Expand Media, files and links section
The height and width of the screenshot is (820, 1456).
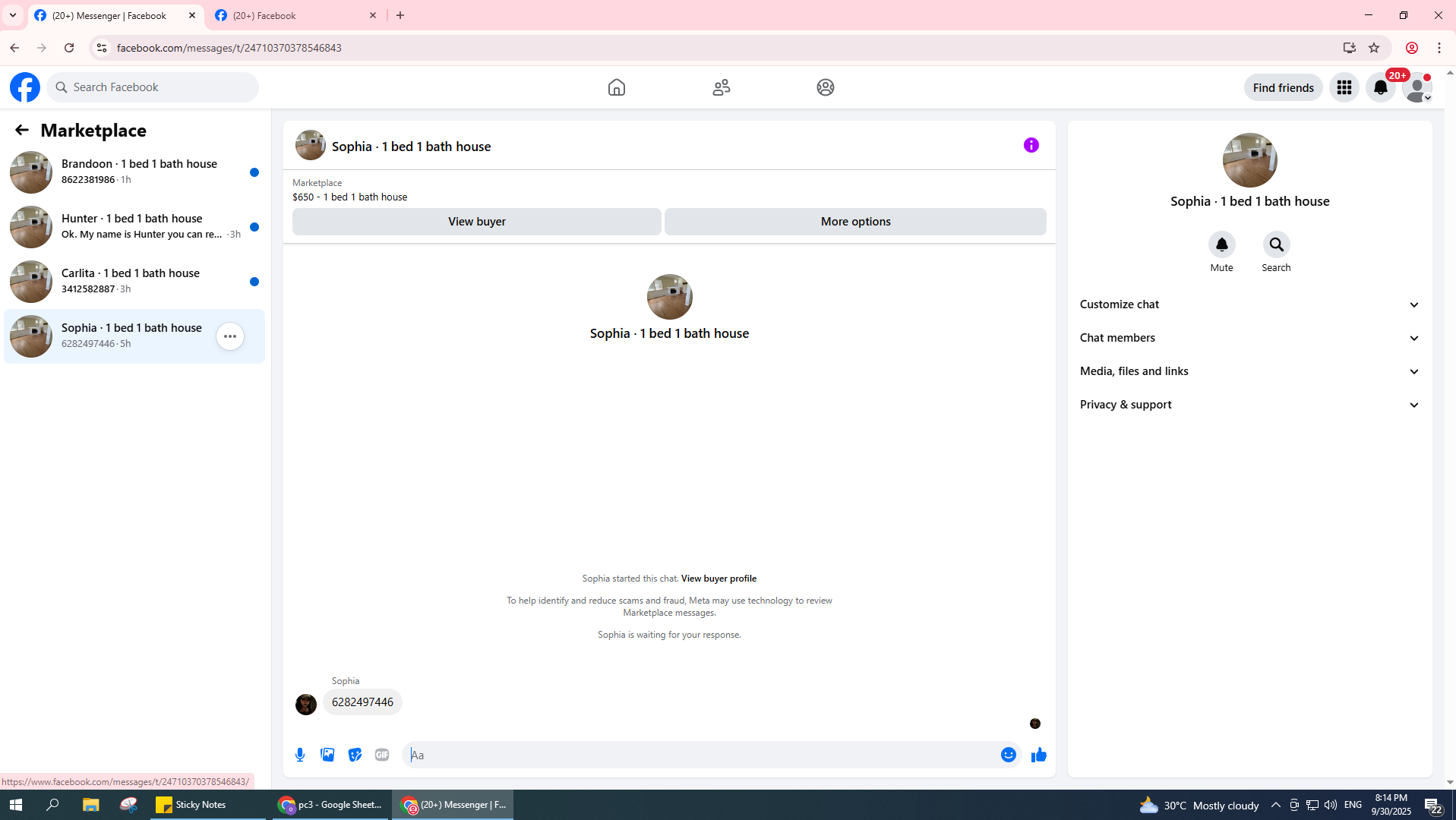pyautogui.click(x=1249, y=371)
